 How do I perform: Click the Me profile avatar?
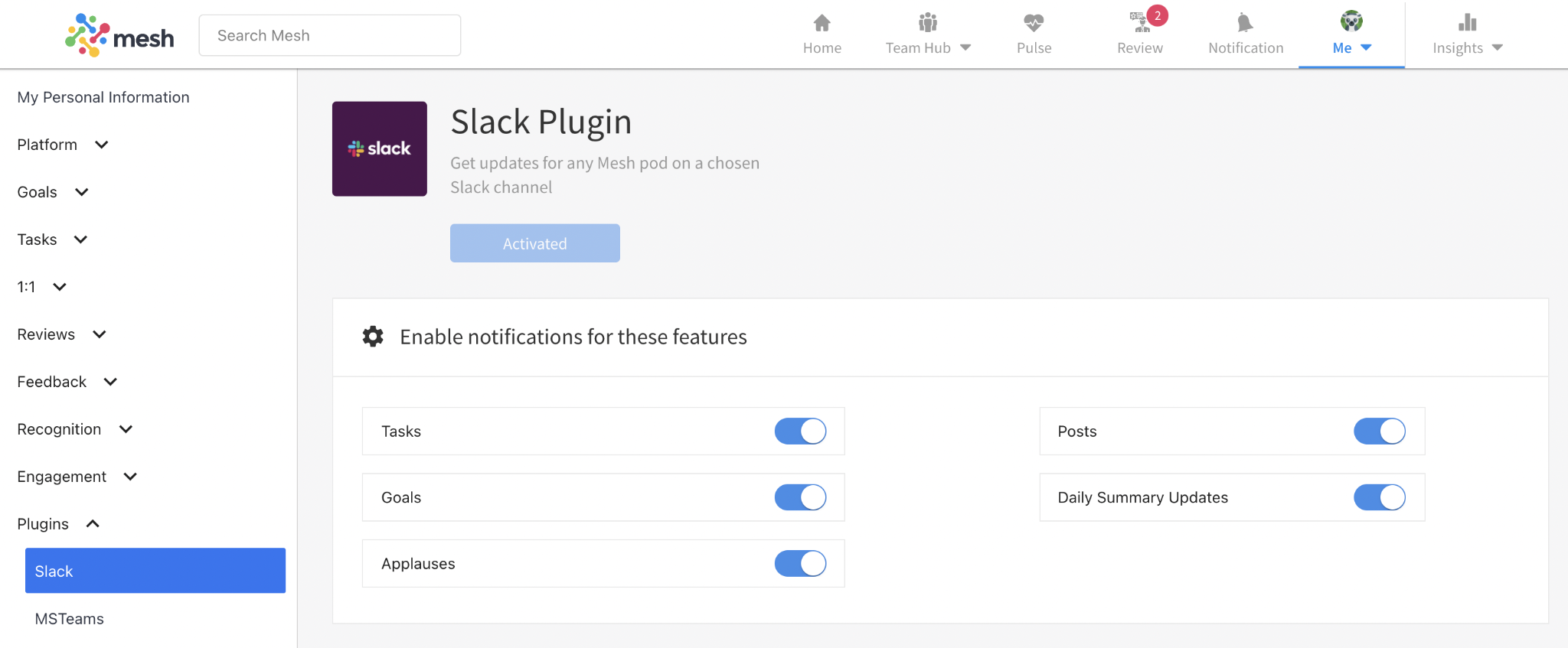(x=1351, y=21)
